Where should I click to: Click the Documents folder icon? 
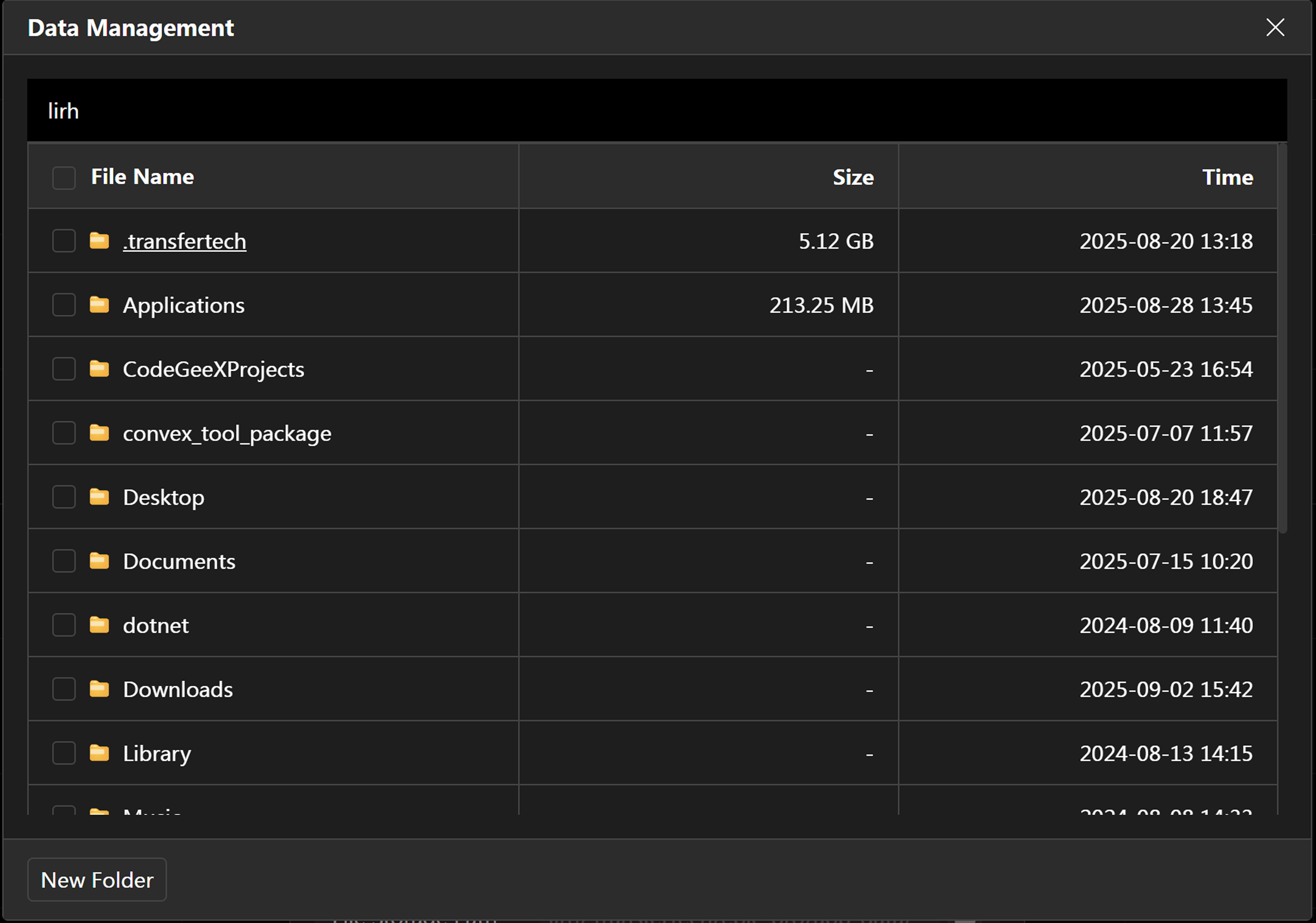[99, 561]
